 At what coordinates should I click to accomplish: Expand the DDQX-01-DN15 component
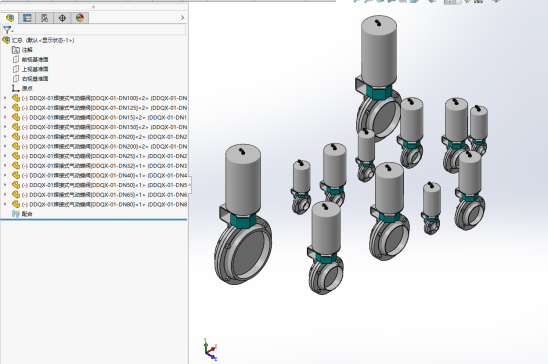5,117
